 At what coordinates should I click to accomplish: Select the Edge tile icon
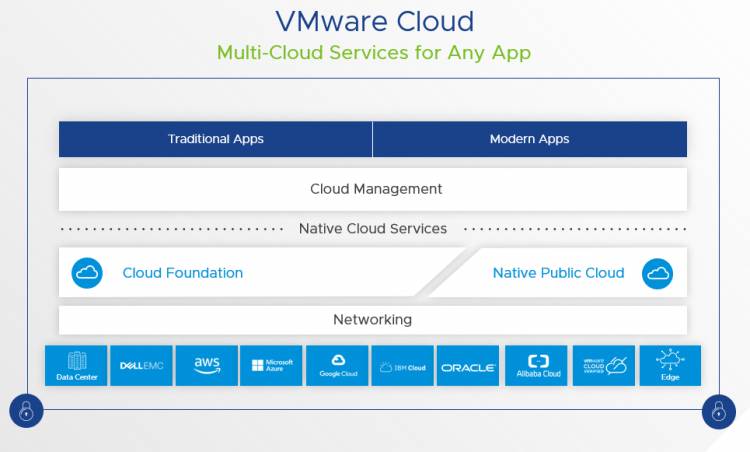pos(670,366)
